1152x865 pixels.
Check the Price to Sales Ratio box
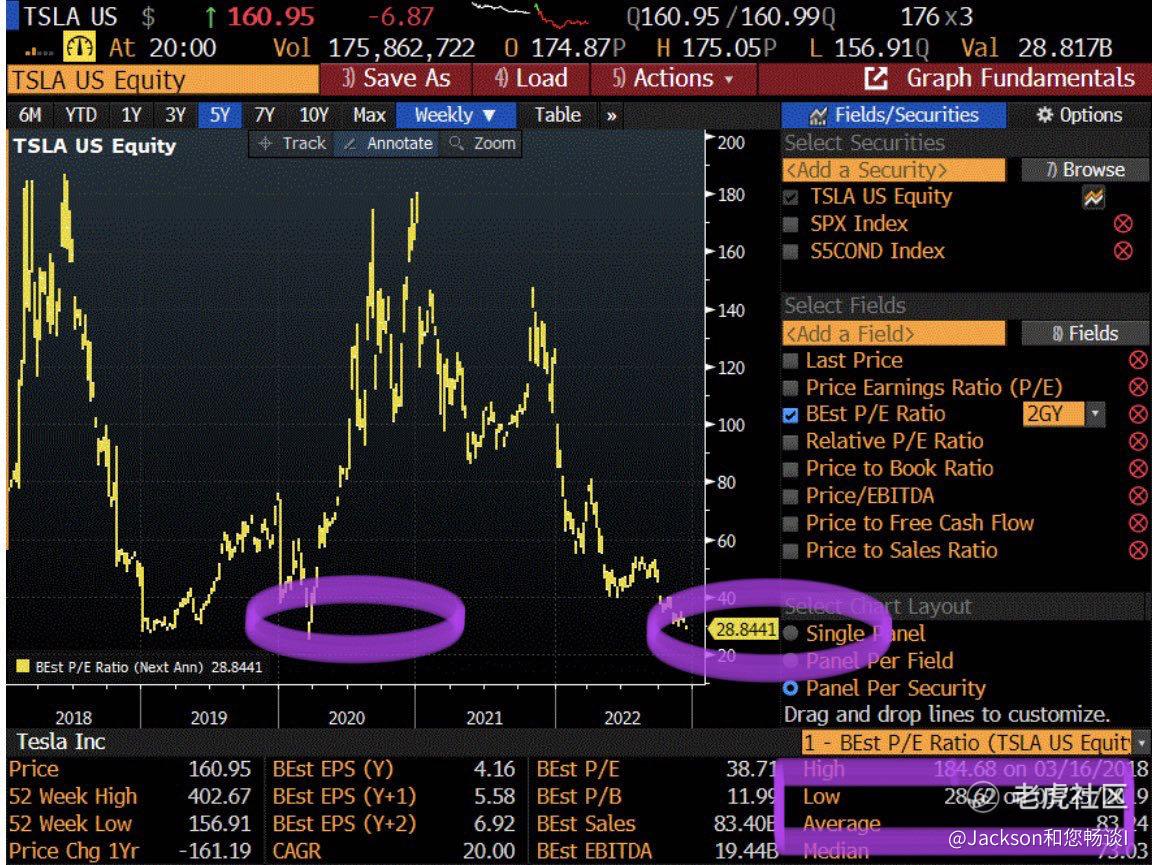point(791,550)
